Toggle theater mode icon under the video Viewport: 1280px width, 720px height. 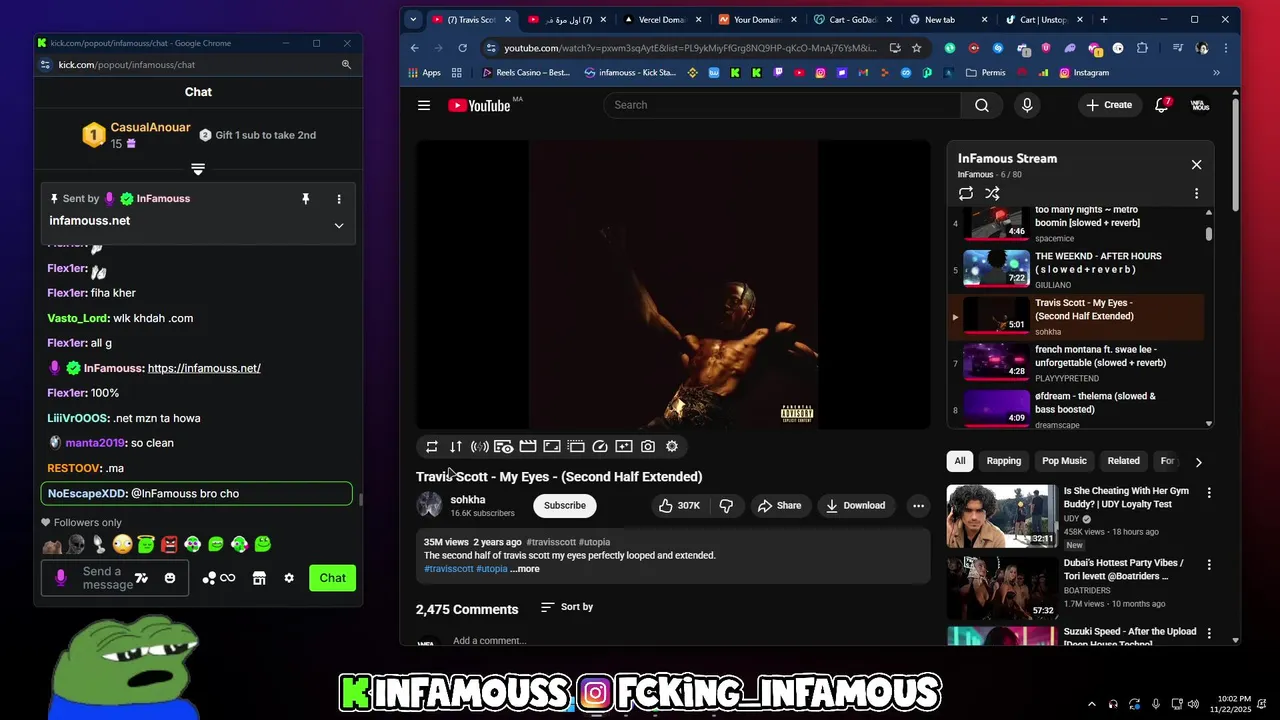pos(552,447)
